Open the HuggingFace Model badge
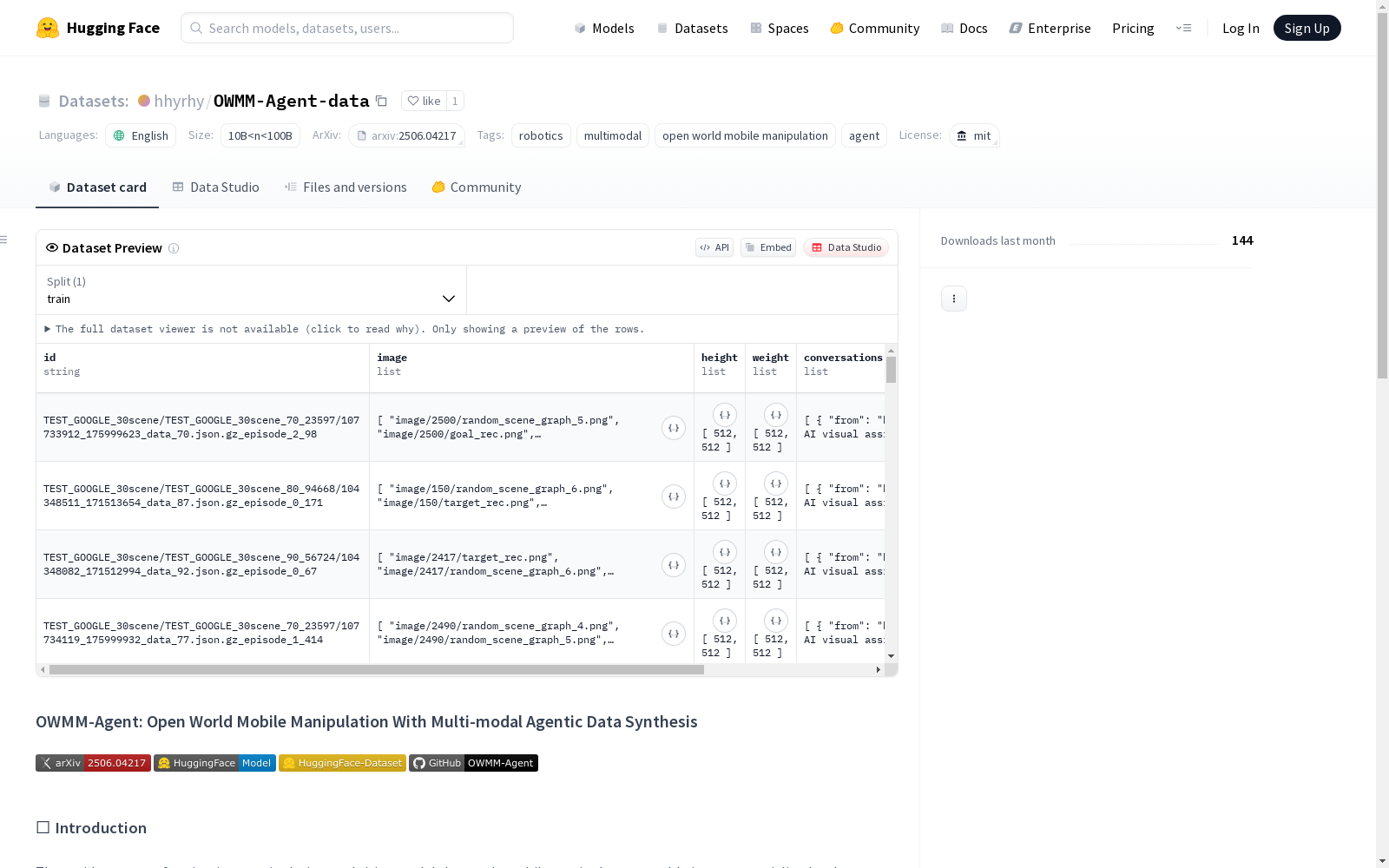The width and height of the screenshot is (1389, 868). [214, 763]
